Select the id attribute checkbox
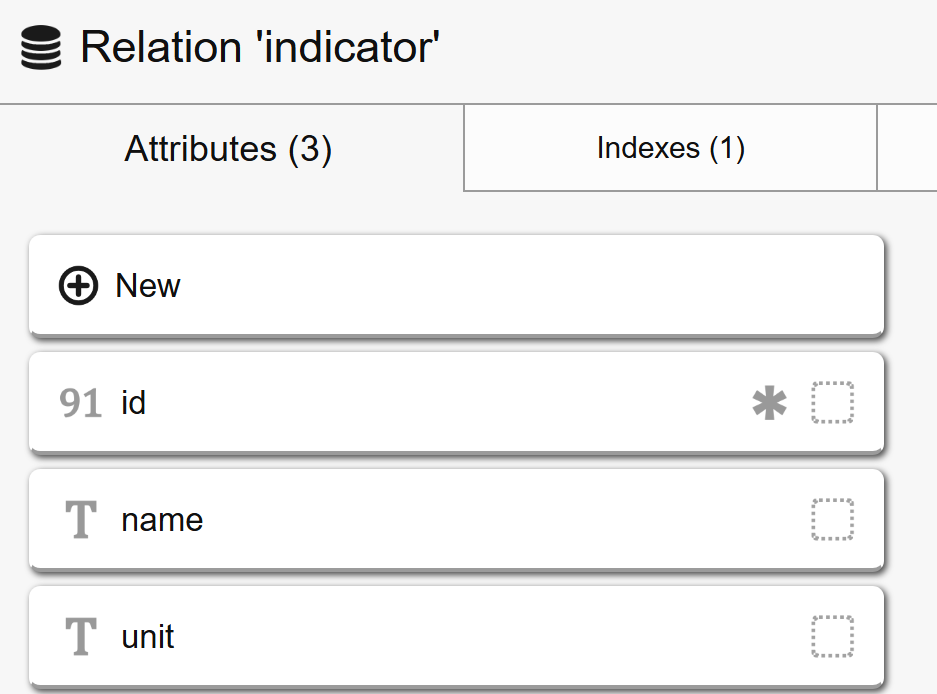Image resolution: width=937 pixels, height=694 pixels. 832,403
